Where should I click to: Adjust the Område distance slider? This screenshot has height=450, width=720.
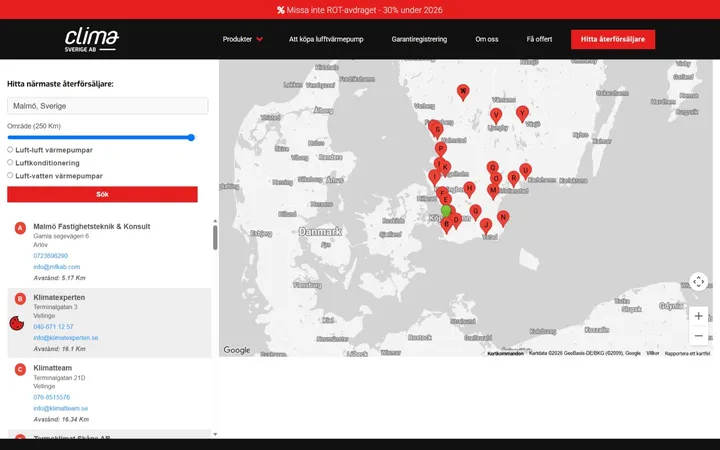click(101, 137)
